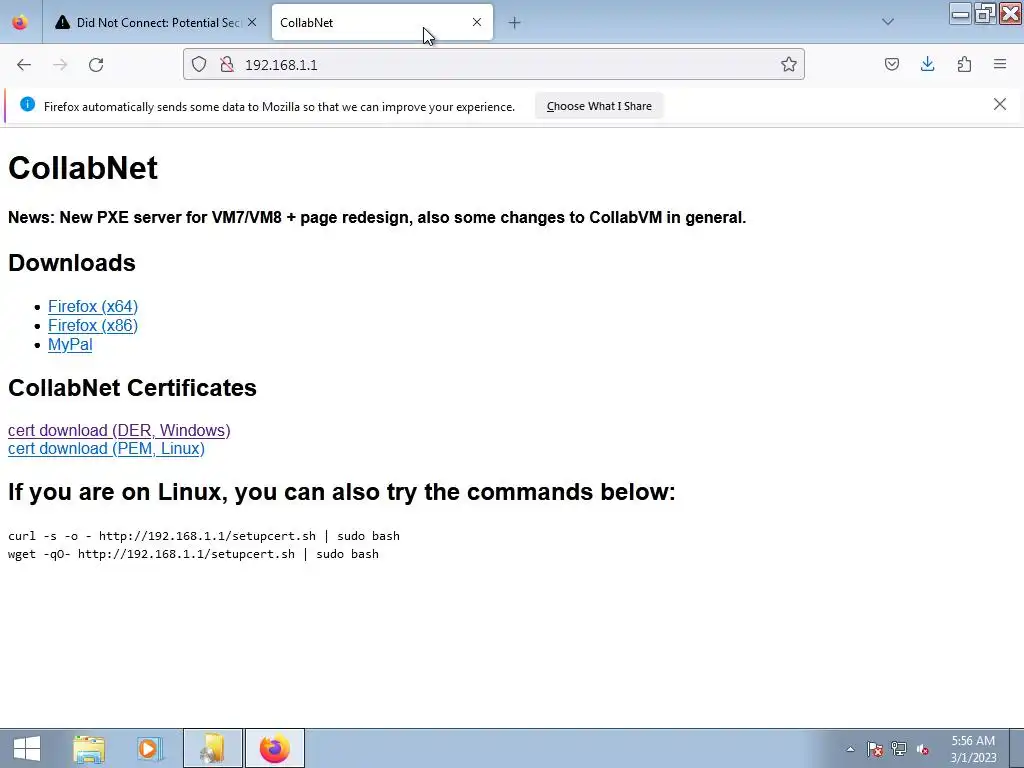Close the CollabNet tab

pyautogui.click(x=477, y=22)
